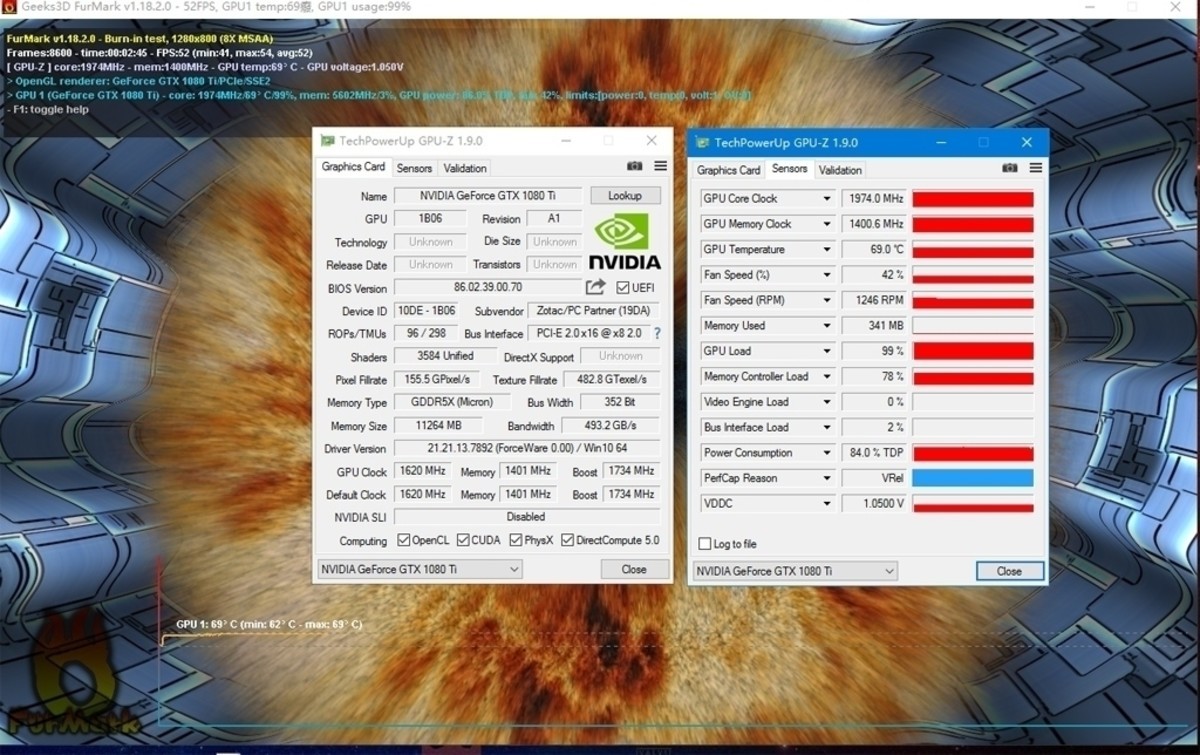
Task: Click the F1: toggle help text in FurMark
Action: click(x=47, y=109)
